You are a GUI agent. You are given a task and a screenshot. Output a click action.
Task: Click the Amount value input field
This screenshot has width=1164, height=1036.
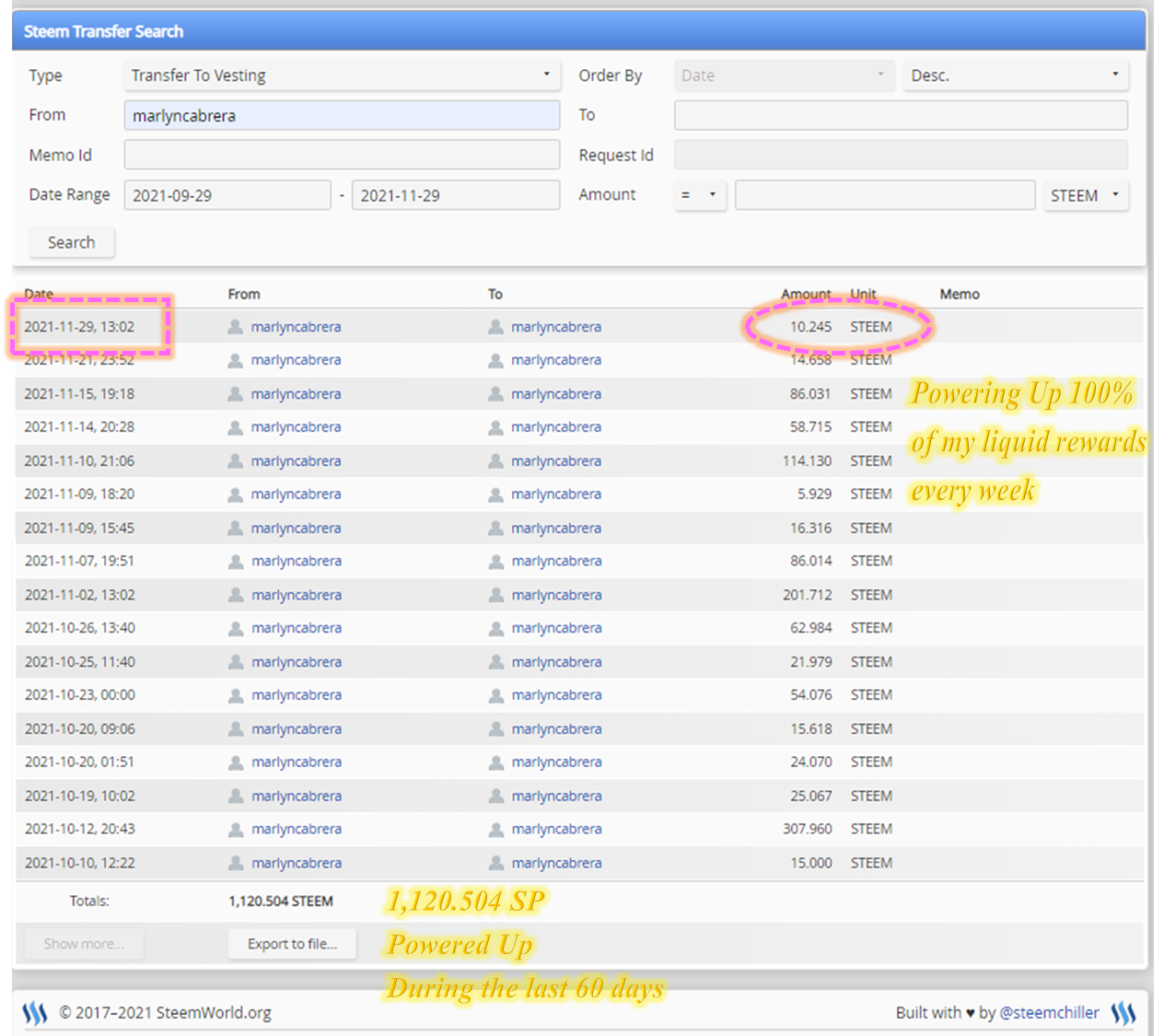pyautogui.click(x=885, y=195)
